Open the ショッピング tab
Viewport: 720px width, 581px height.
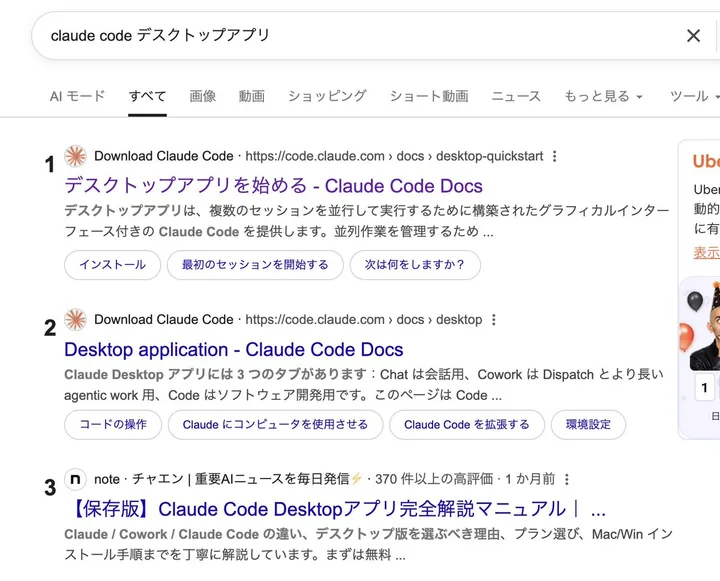(327, 96)
